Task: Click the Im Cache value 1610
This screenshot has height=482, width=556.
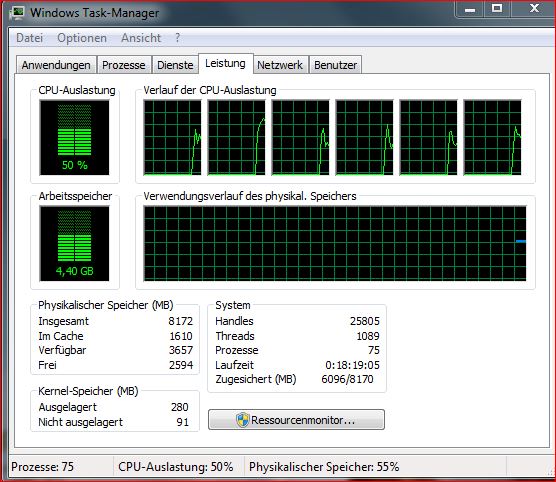Action: (181, 336)
